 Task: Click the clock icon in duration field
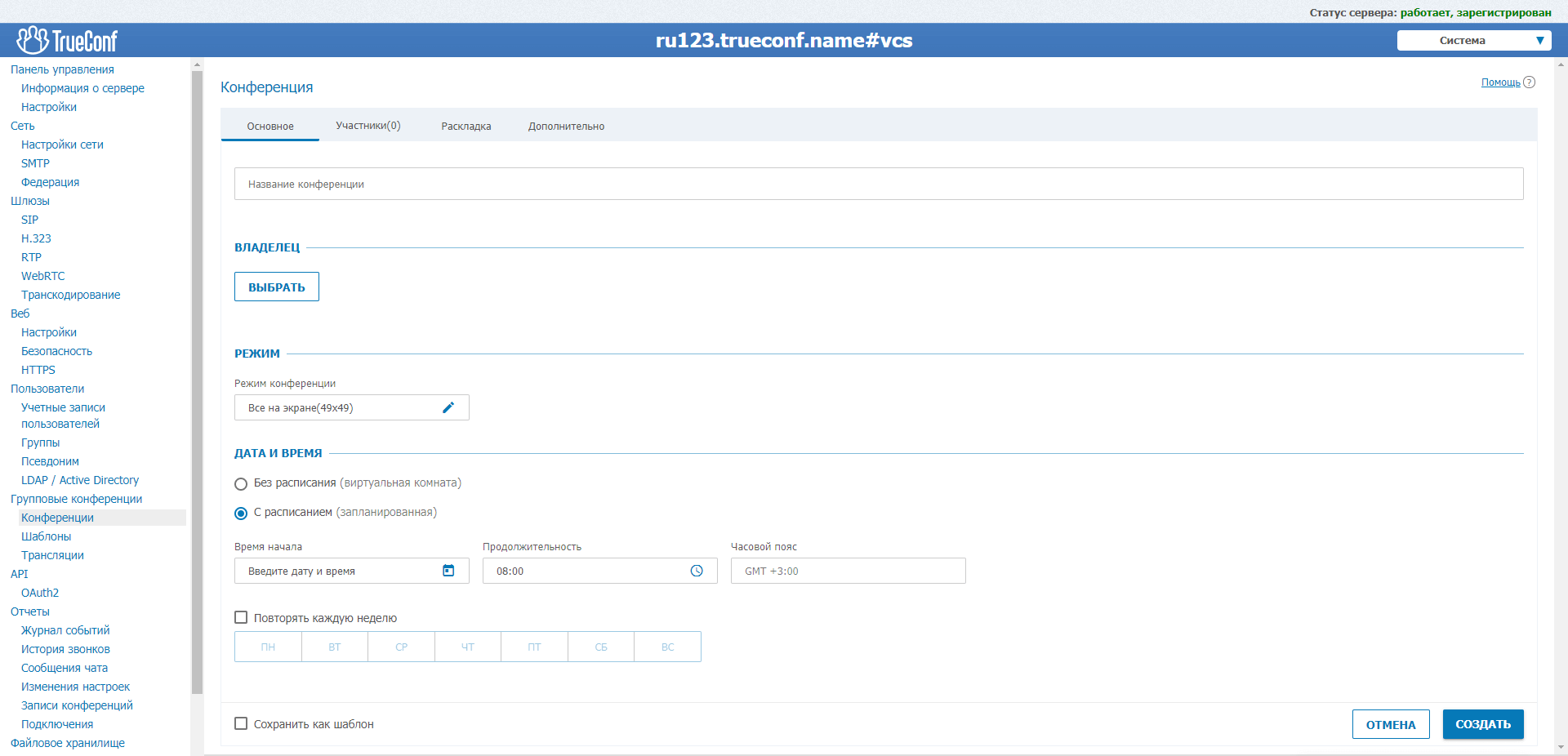[x=697, y=571]
